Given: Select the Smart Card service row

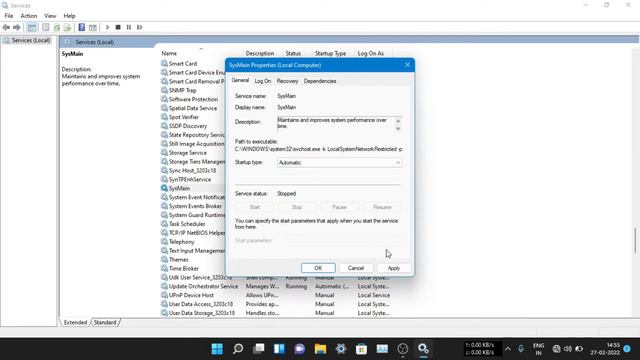Looking at the screenshot, I should coord(182,64).
